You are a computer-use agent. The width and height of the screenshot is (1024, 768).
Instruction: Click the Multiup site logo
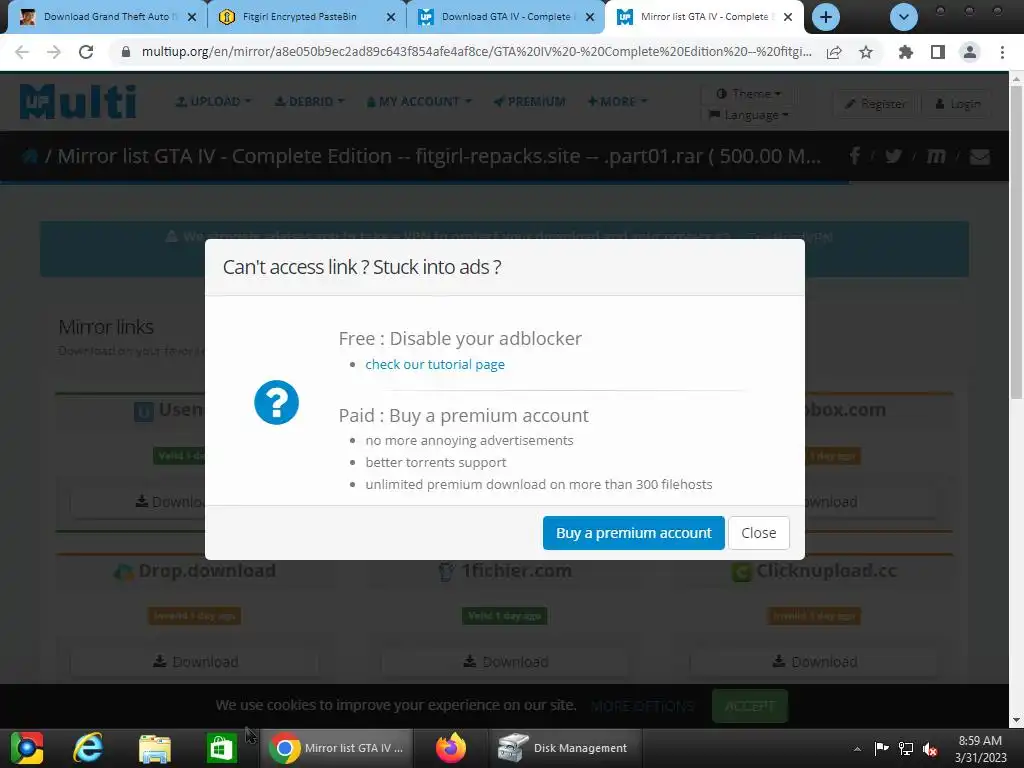(78, 101)
